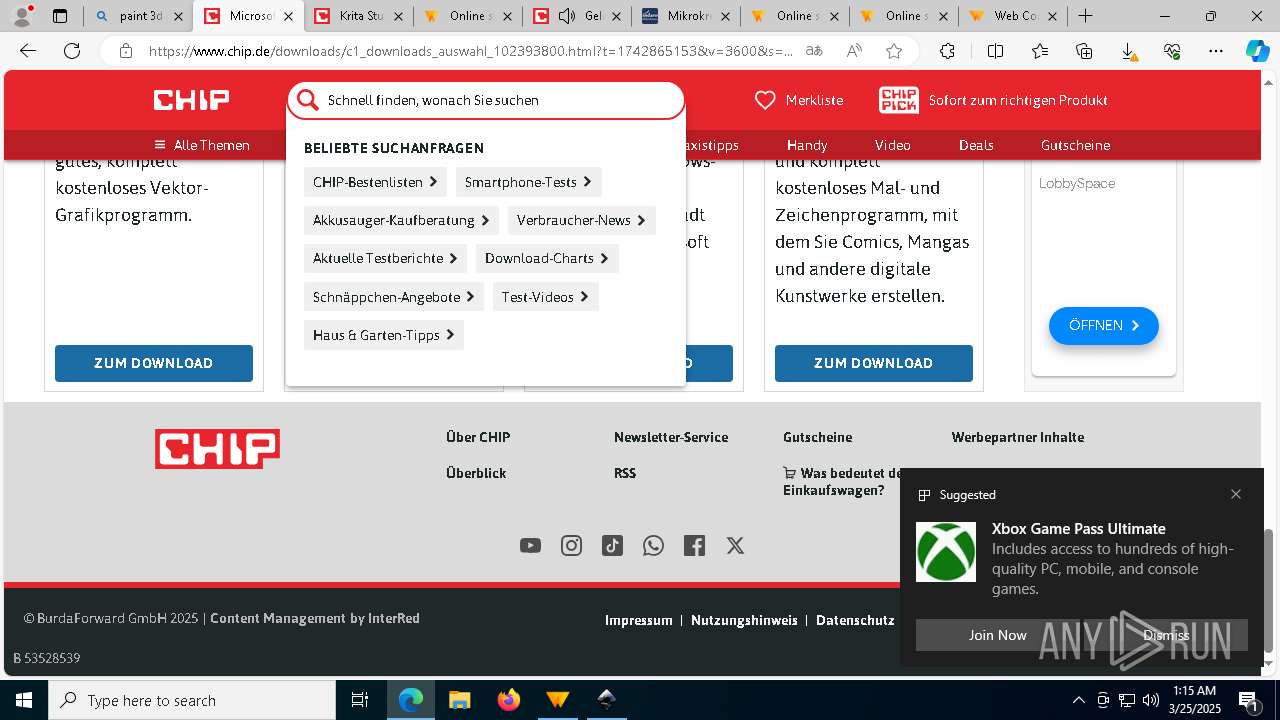1280x720 pixels.
Task: Click the blue ÖFFNEN button
Action: click(x=1104, y=326)
